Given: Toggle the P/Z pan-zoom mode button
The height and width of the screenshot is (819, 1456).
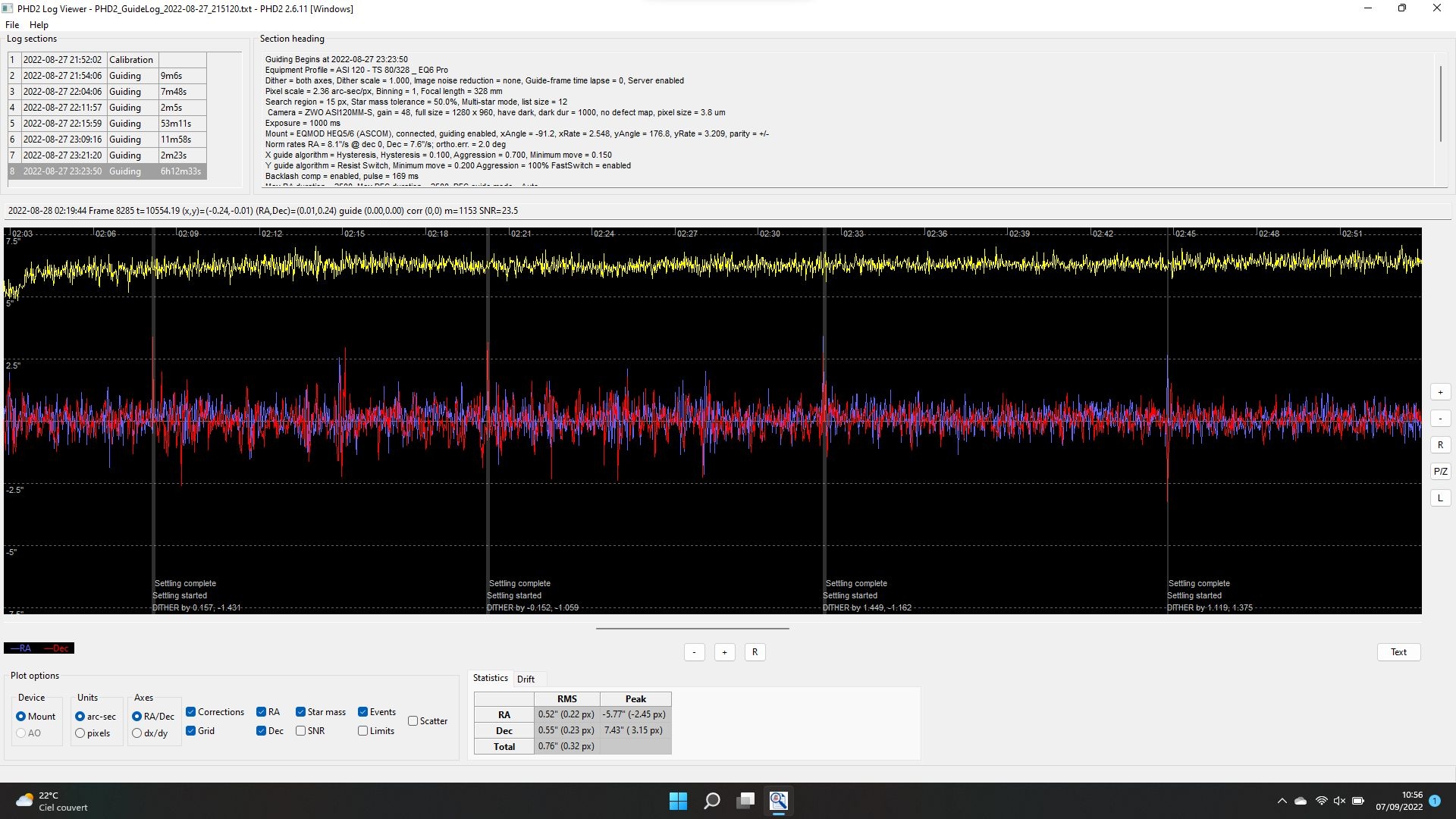Looking at the screenshot, I should [x=1440, y=472].
